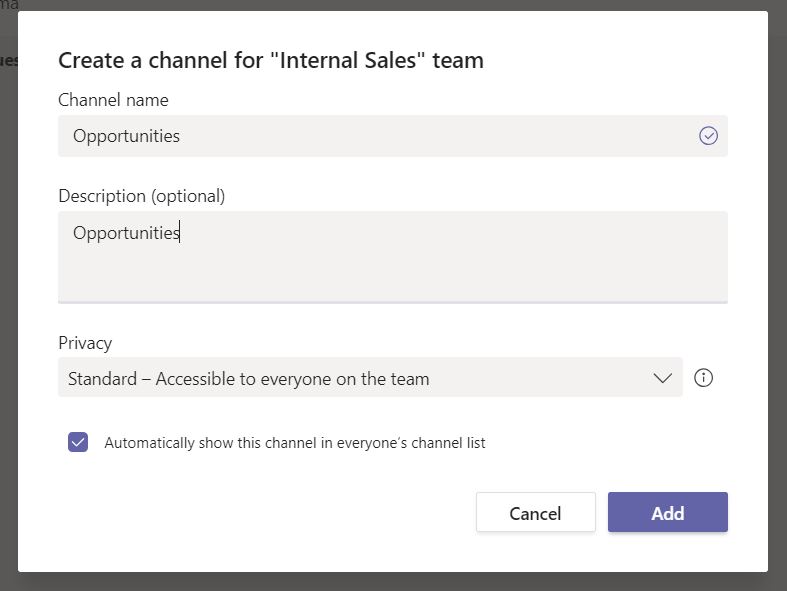
Task: Click the "Channel name" field label
Action: click(113, 99)
